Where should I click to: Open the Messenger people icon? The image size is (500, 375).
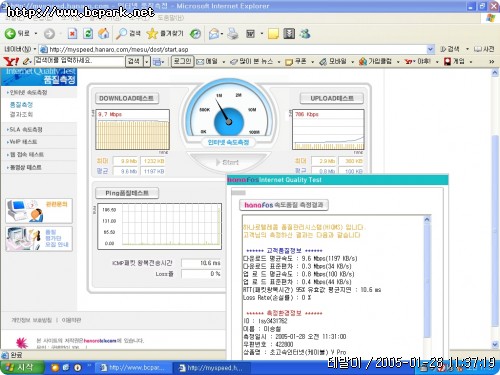coord(305,33)
